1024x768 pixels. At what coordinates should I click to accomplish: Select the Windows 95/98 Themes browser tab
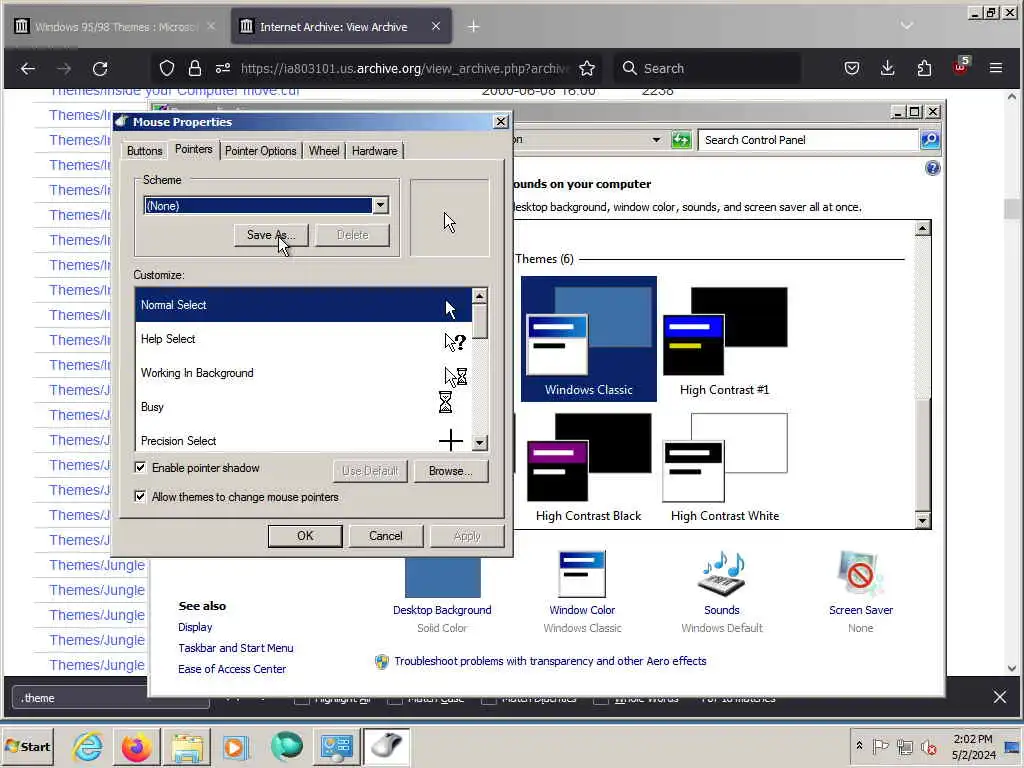(x=115, y=27)
